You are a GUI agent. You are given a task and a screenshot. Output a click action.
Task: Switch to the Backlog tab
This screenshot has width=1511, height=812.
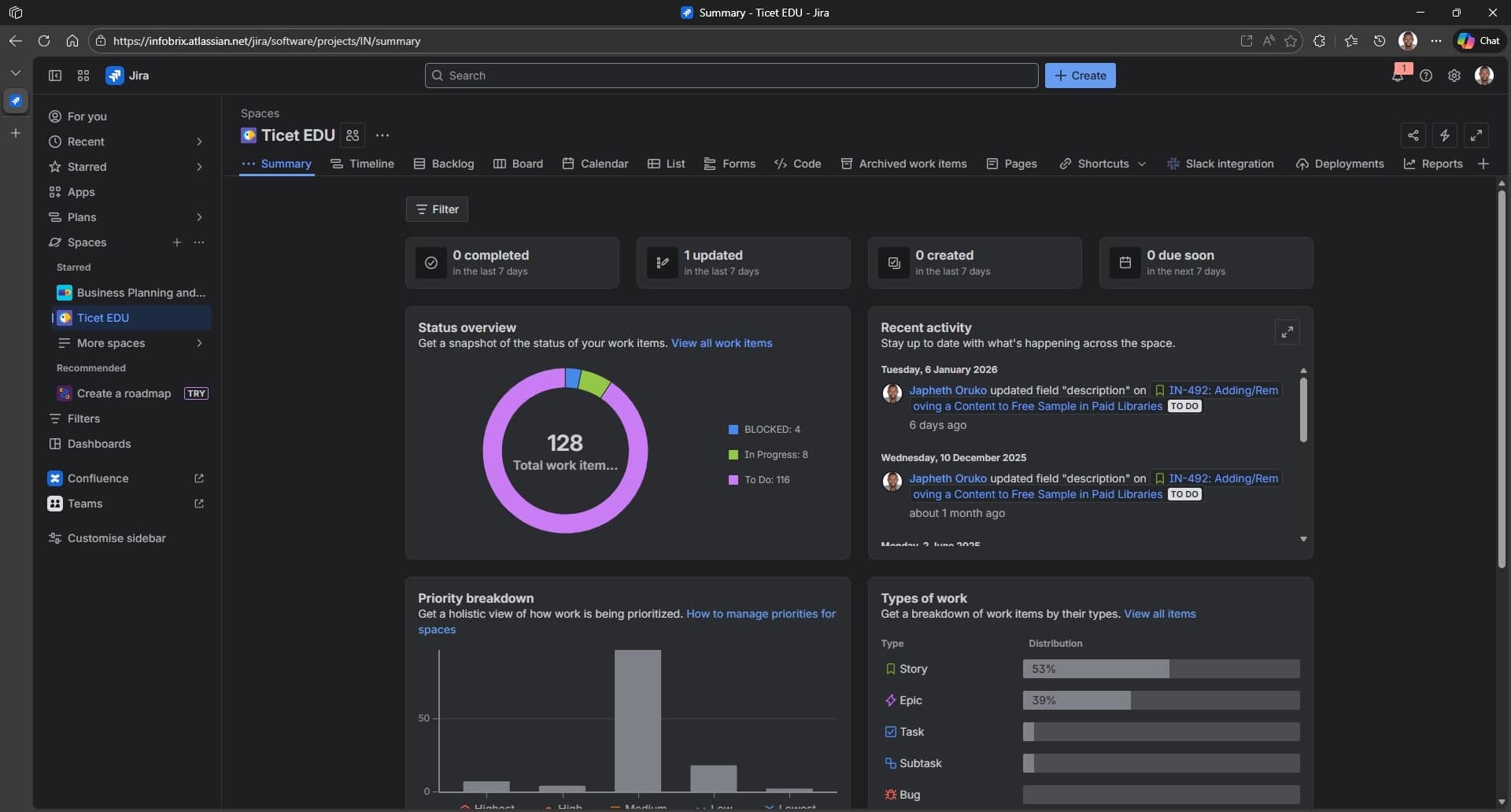point(444,164)
